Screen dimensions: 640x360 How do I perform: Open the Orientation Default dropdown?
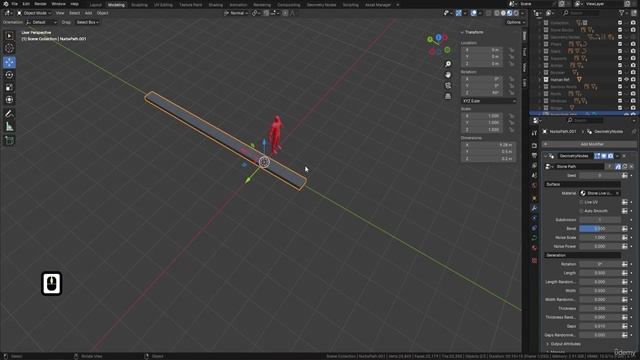(x=41, y=22)
